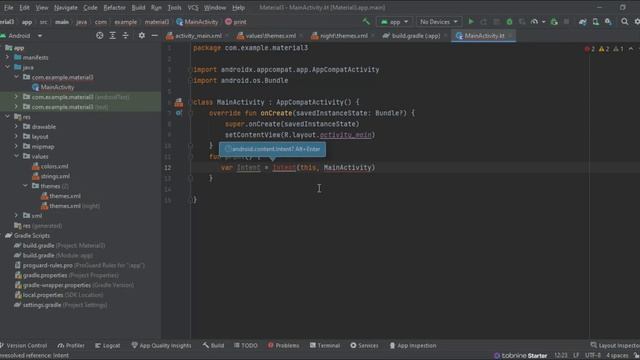Open SDK Manager icon in toolbar
This screenshot has width=640, height=360.
608,22
